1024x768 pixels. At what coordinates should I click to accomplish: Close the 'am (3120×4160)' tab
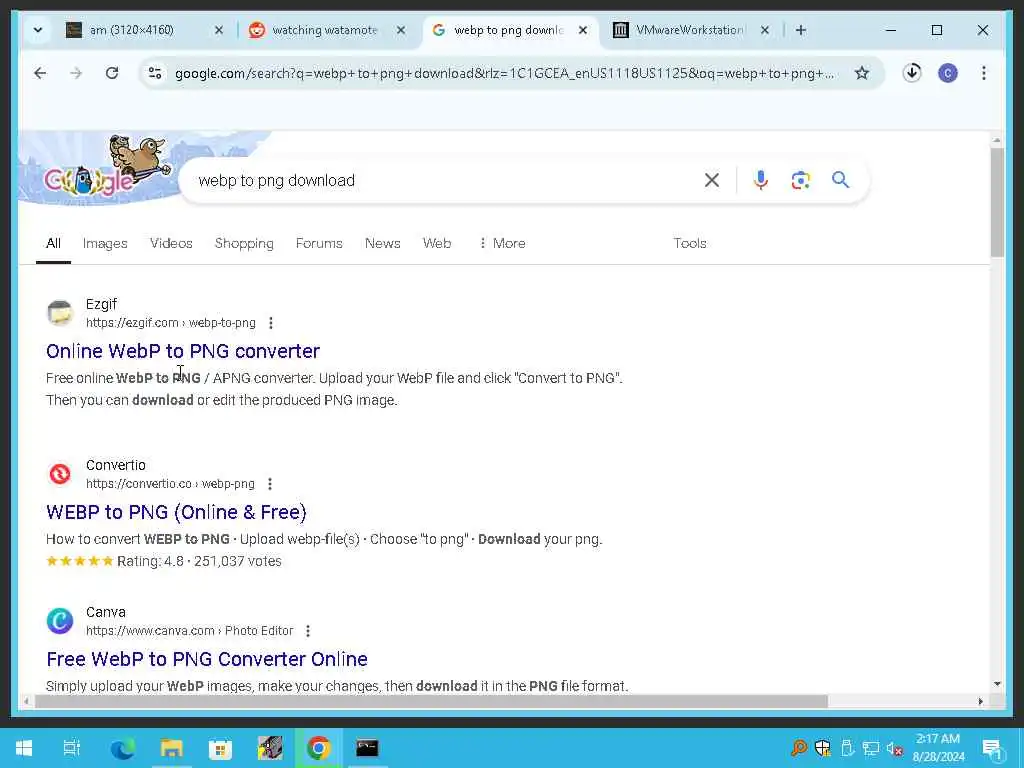[219, 30]
